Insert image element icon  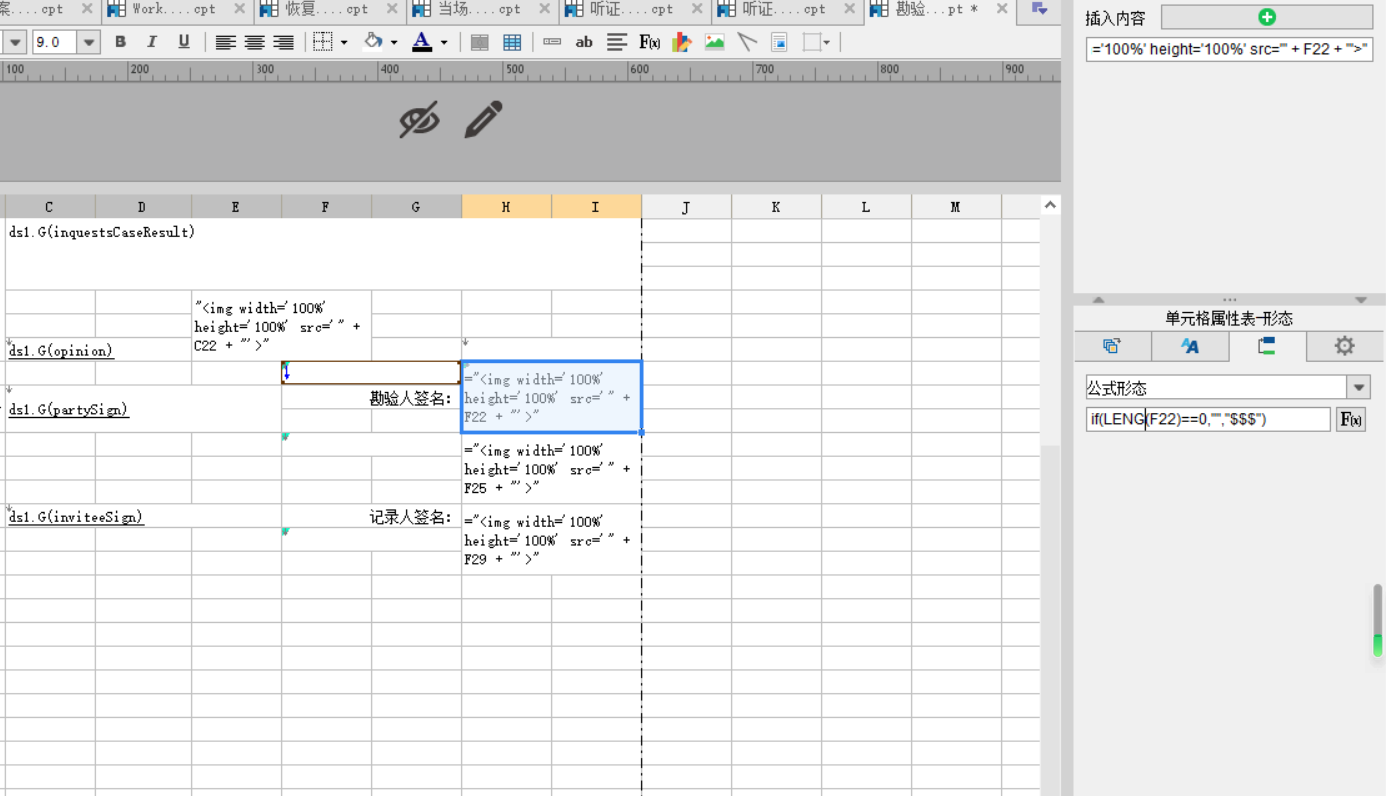pyautogui.click(x=714, y=42)
